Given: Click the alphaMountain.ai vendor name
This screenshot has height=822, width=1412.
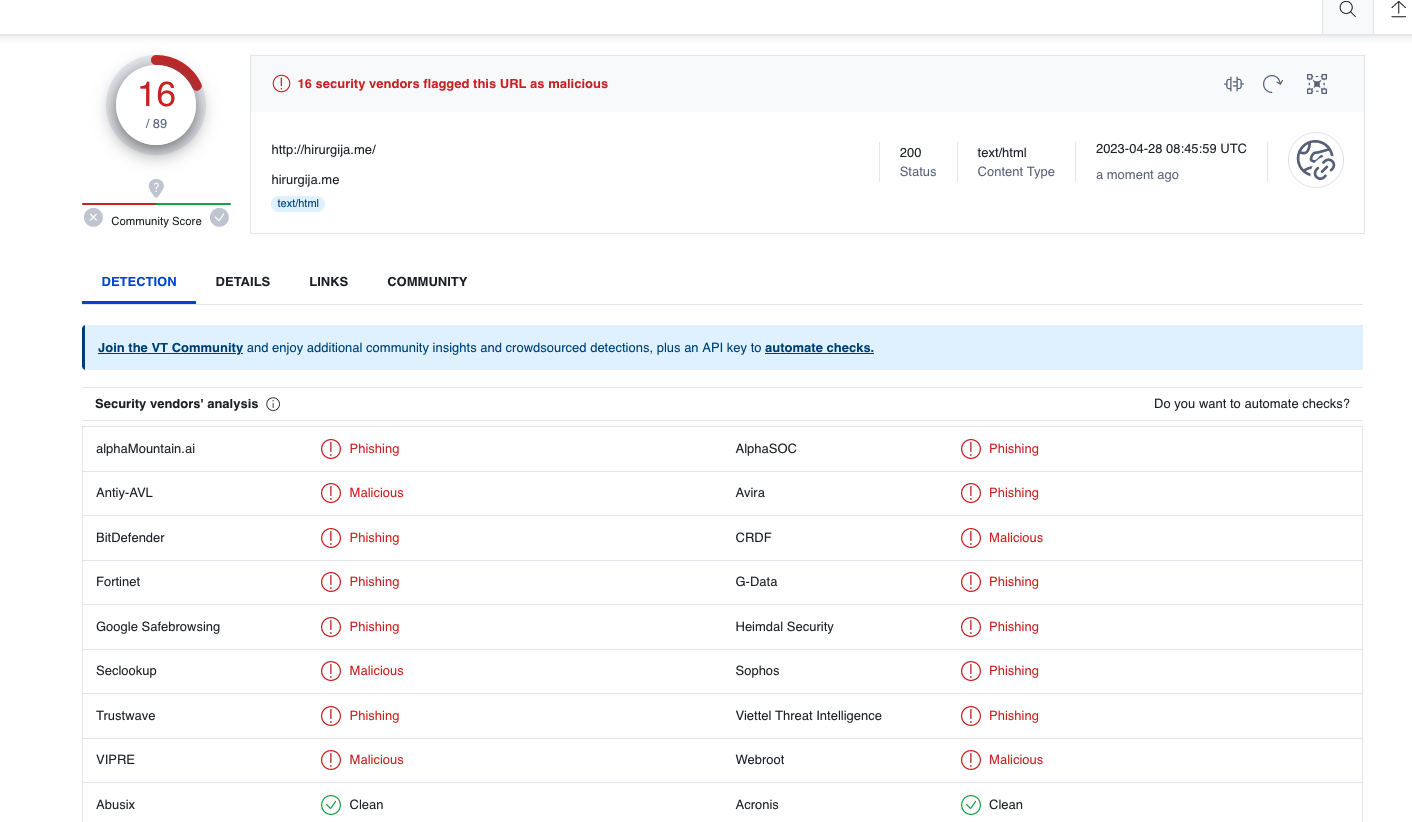Looking at the screenshot, I should pyautogui.click(x=146, y=449).
